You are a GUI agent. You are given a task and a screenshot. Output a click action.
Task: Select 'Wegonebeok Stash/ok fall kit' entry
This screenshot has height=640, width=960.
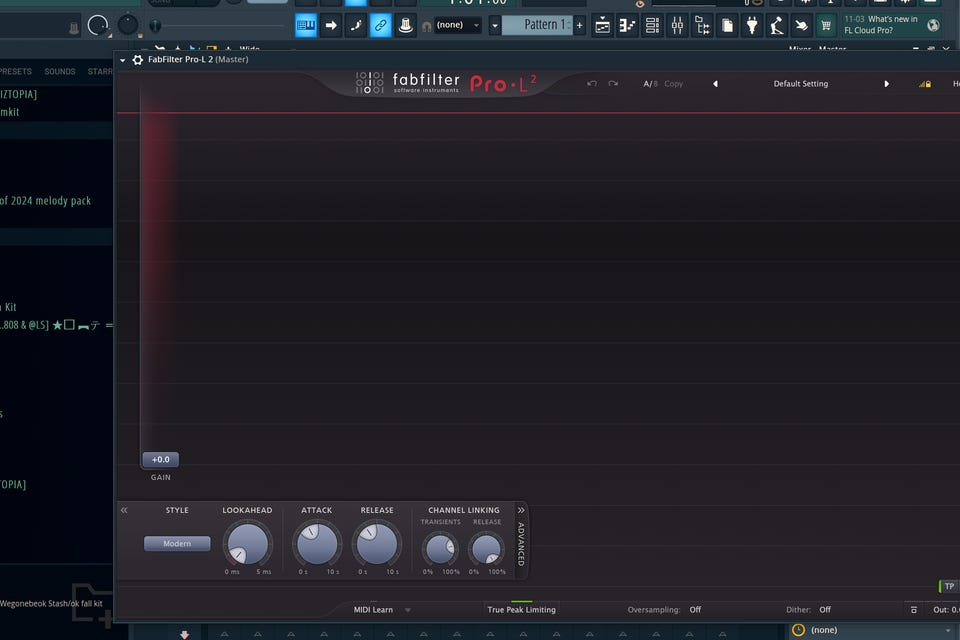click(x=51, y=603)
